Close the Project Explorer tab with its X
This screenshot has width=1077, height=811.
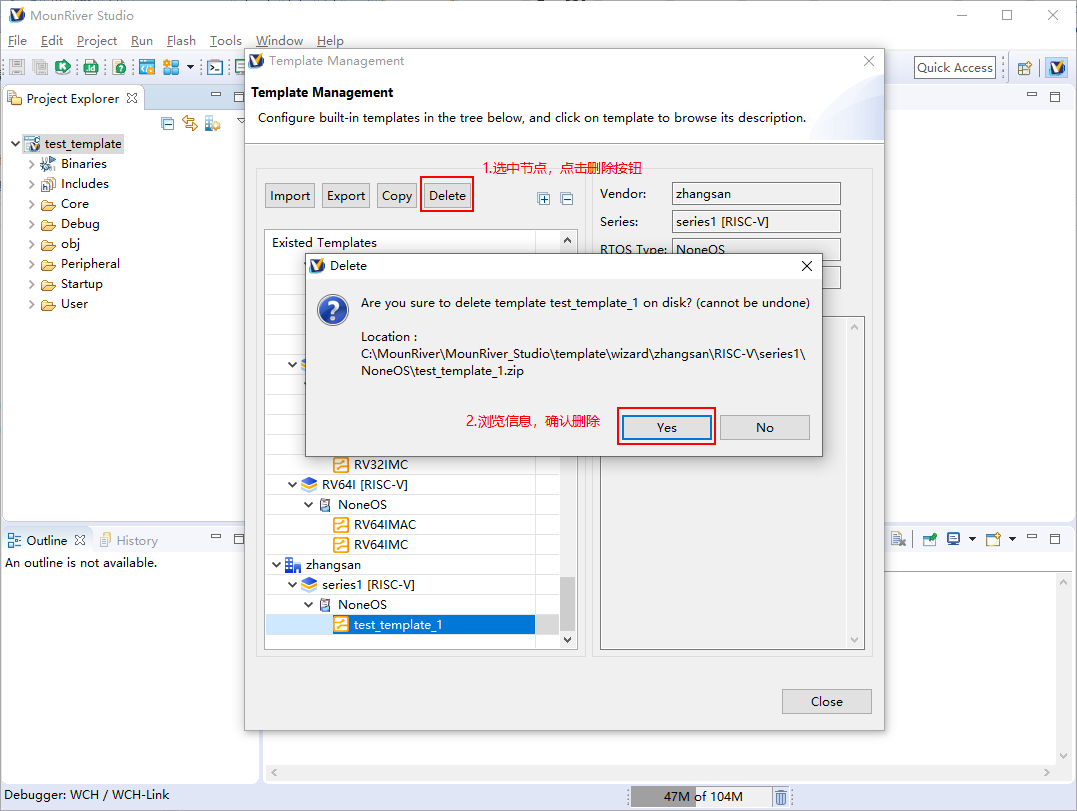(x=132, y=98)
